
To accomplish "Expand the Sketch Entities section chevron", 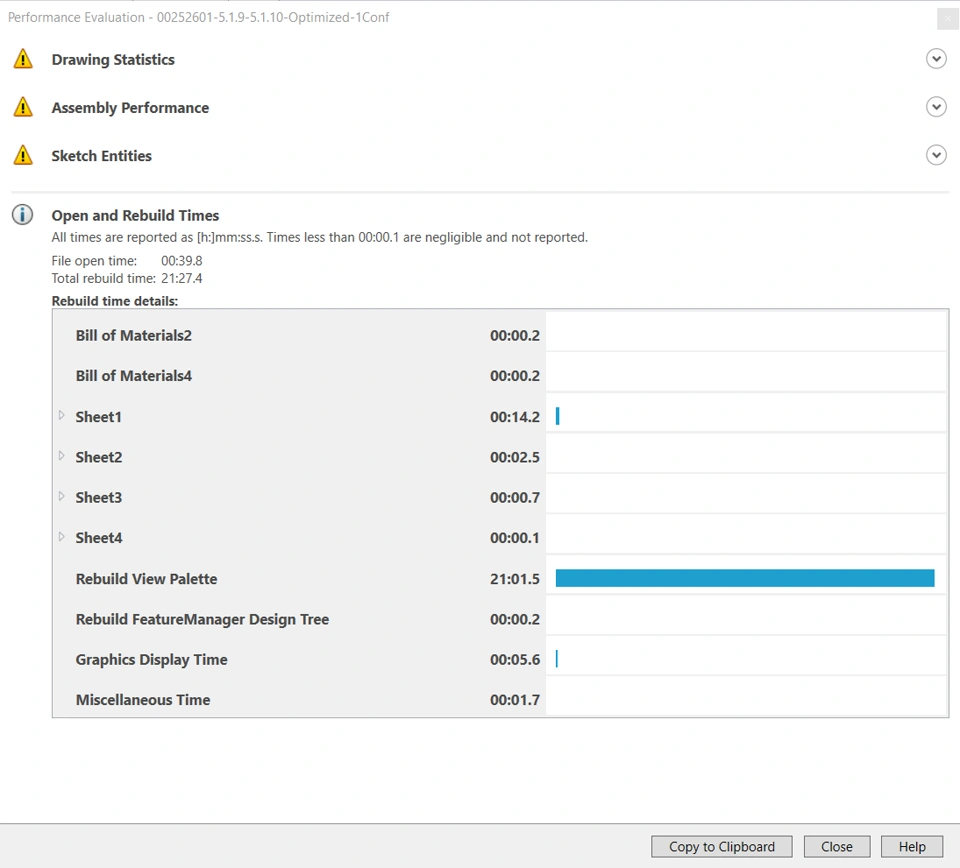I will point(936,155).
